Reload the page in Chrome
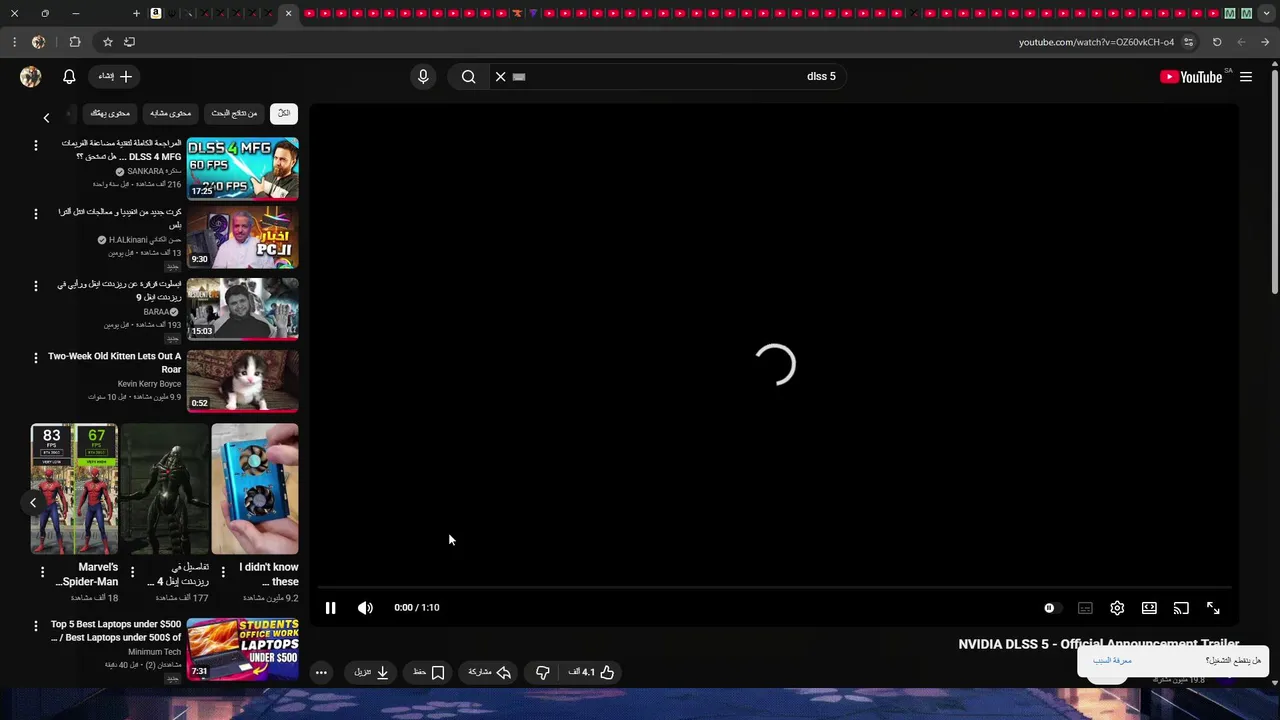 point(1217,42)
